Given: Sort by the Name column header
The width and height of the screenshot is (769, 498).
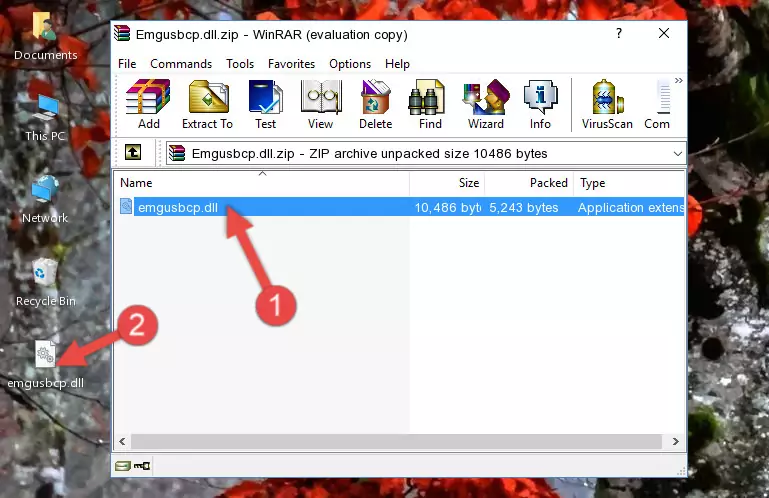Looking at the screenshot, I should 262,183.
